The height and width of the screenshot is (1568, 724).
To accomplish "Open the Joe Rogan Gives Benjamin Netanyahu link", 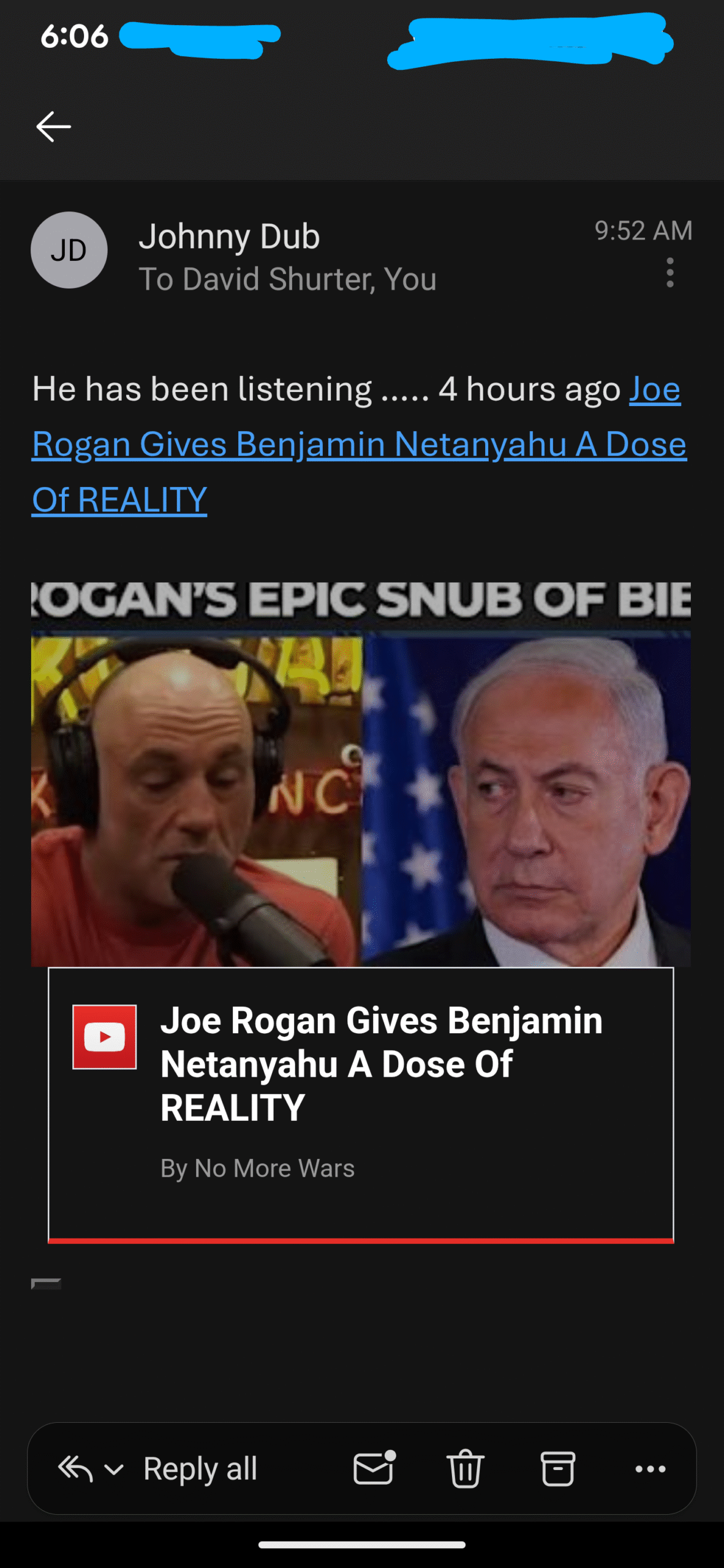I will pyautogui.click(x=359, y=444).
